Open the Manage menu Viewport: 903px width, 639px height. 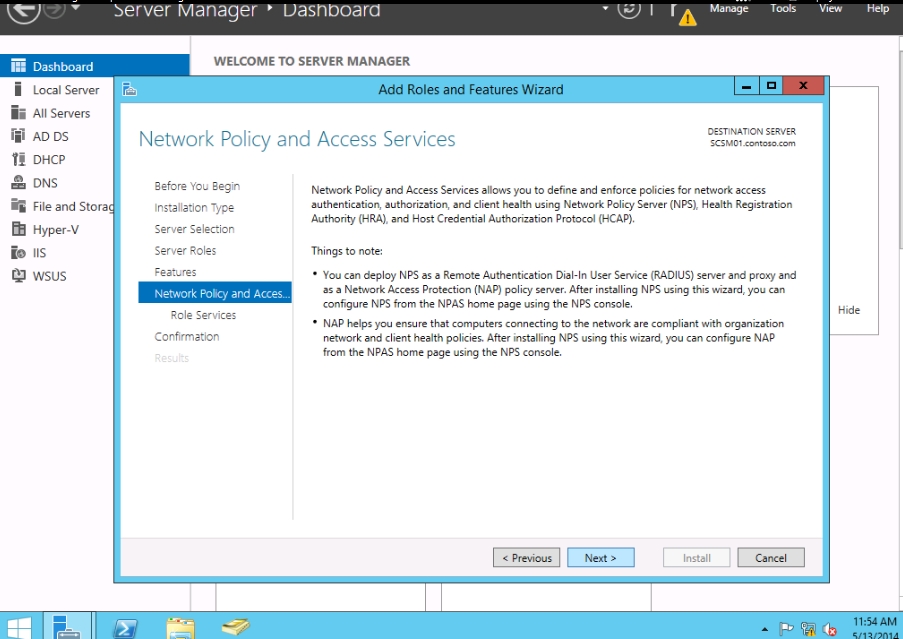729,9
